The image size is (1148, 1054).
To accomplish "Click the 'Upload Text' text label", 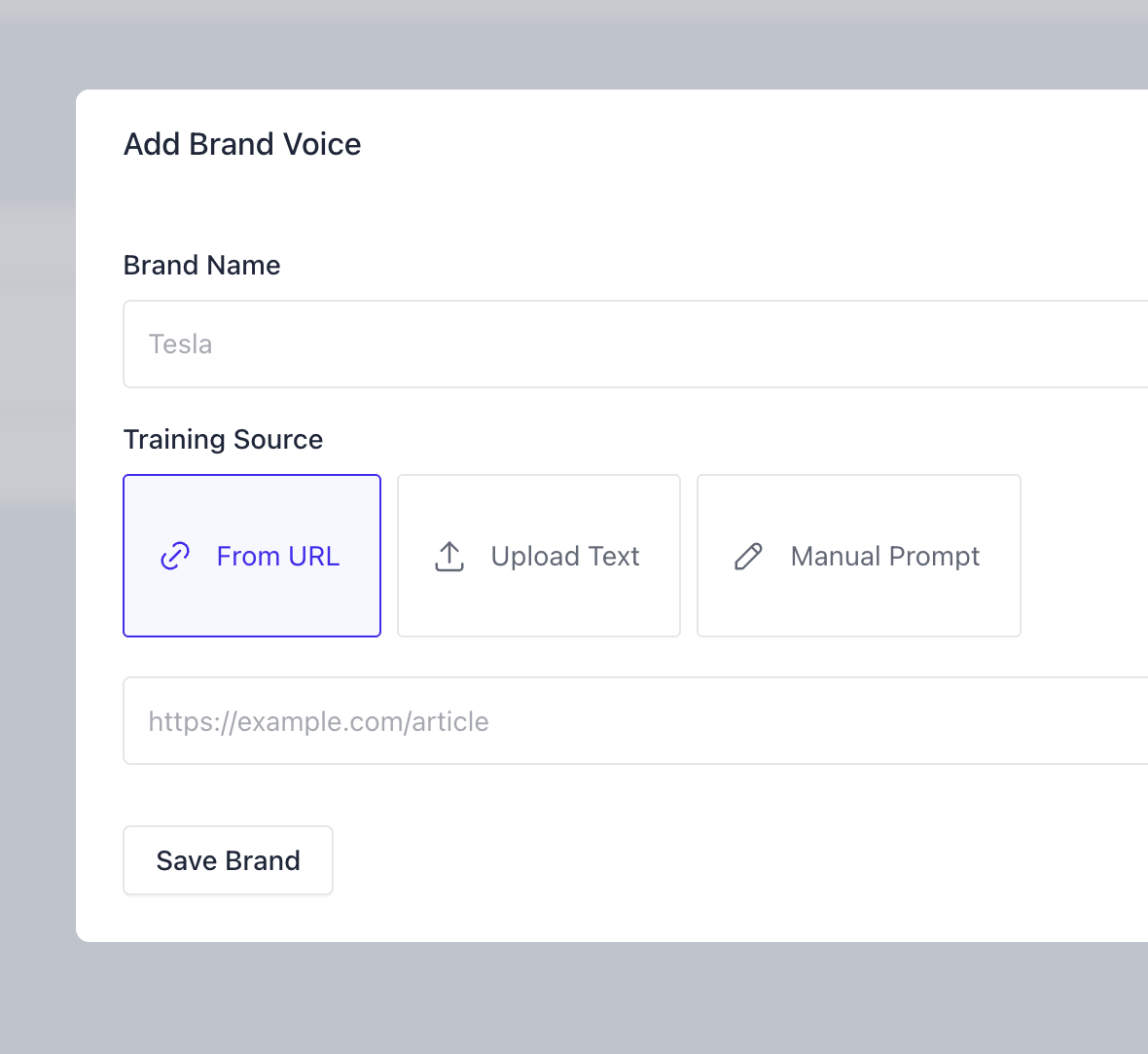I will click(565, 556).
